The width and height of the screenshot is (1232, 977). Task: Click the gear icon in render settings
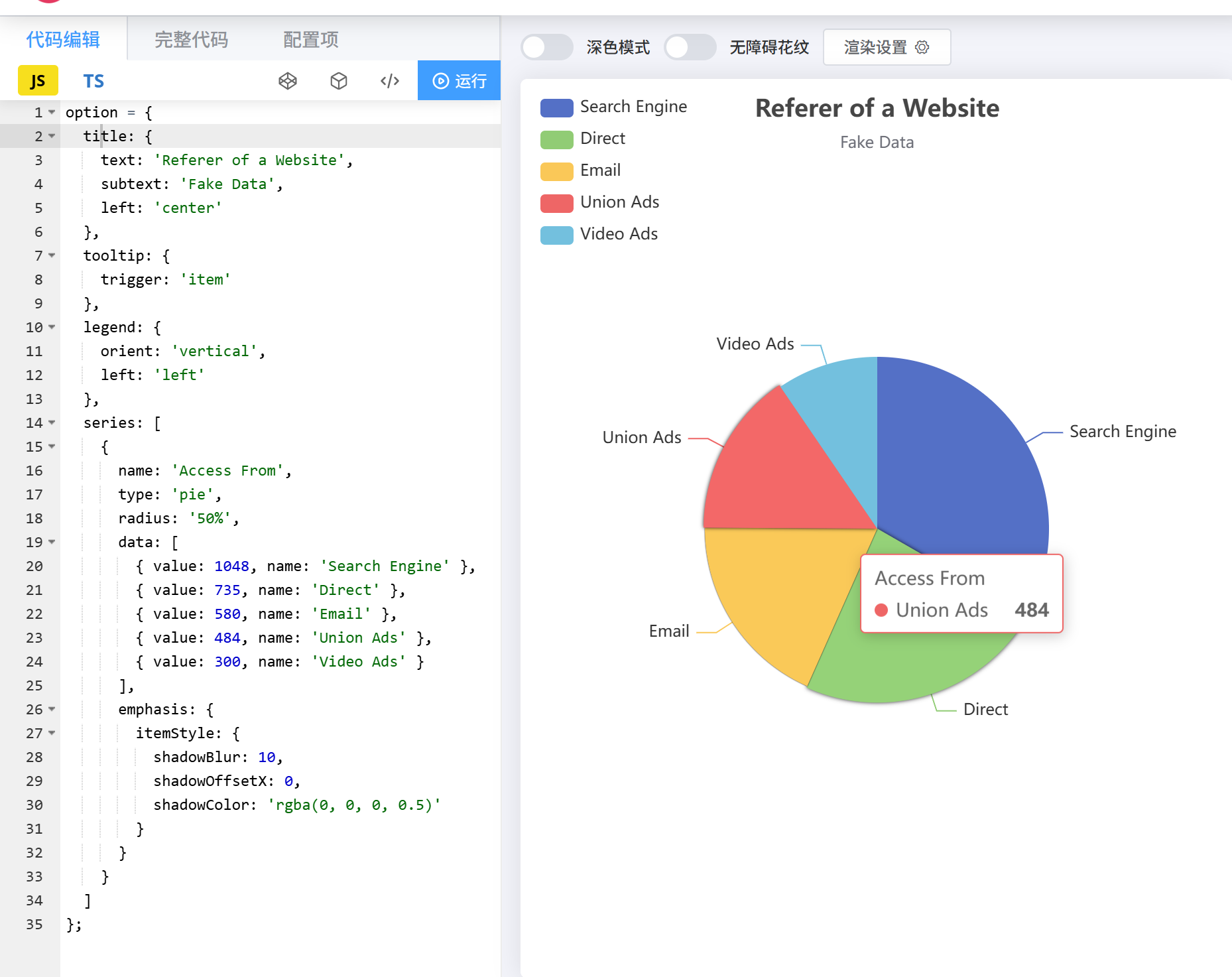pos(922,47)
